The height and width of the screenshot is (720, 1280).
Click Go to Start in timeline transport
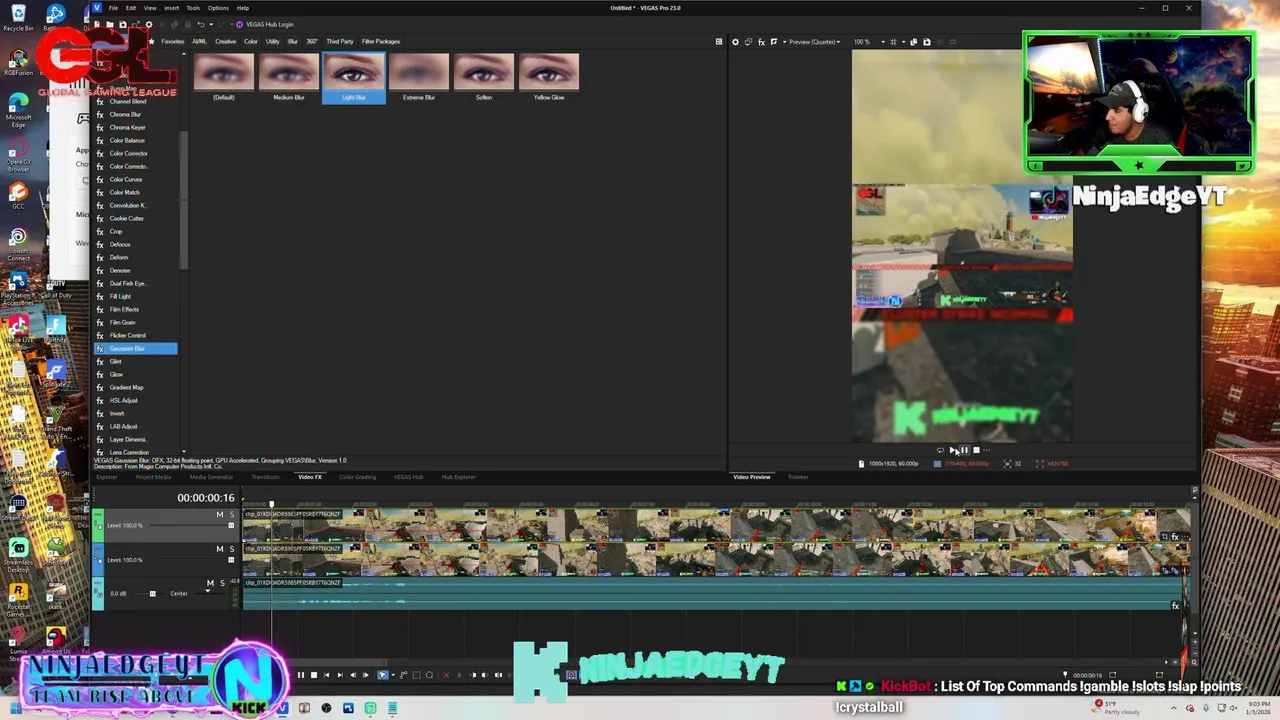(x=326, y=675)
